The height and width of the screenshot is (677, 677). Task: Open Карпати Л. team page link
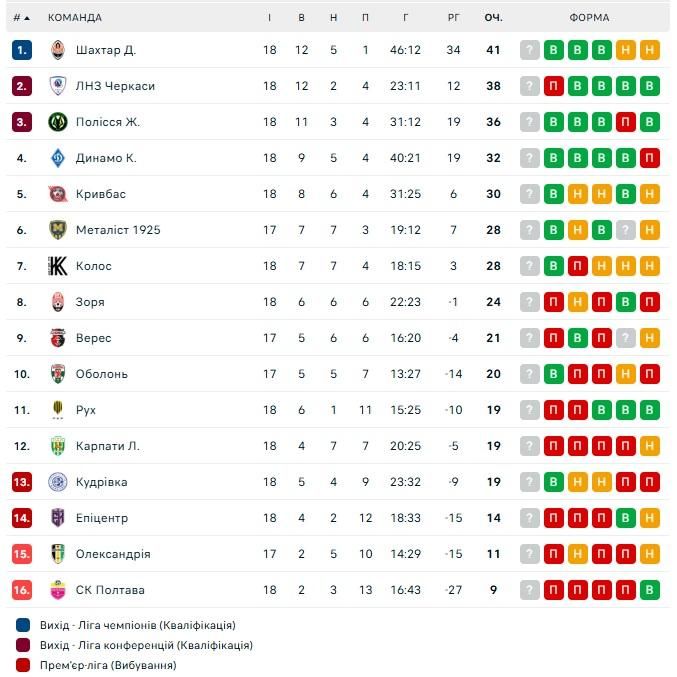pyautogui.click(x=108, y=446)
